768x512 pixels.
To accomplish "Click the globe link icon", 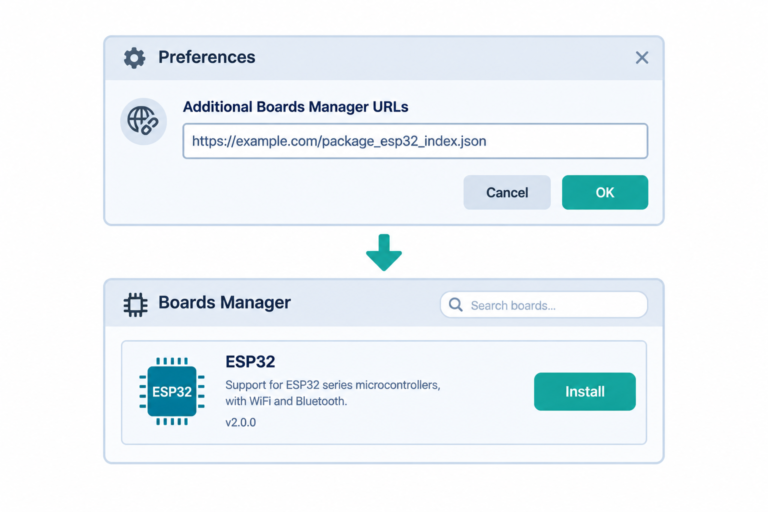I will [144, 121].
